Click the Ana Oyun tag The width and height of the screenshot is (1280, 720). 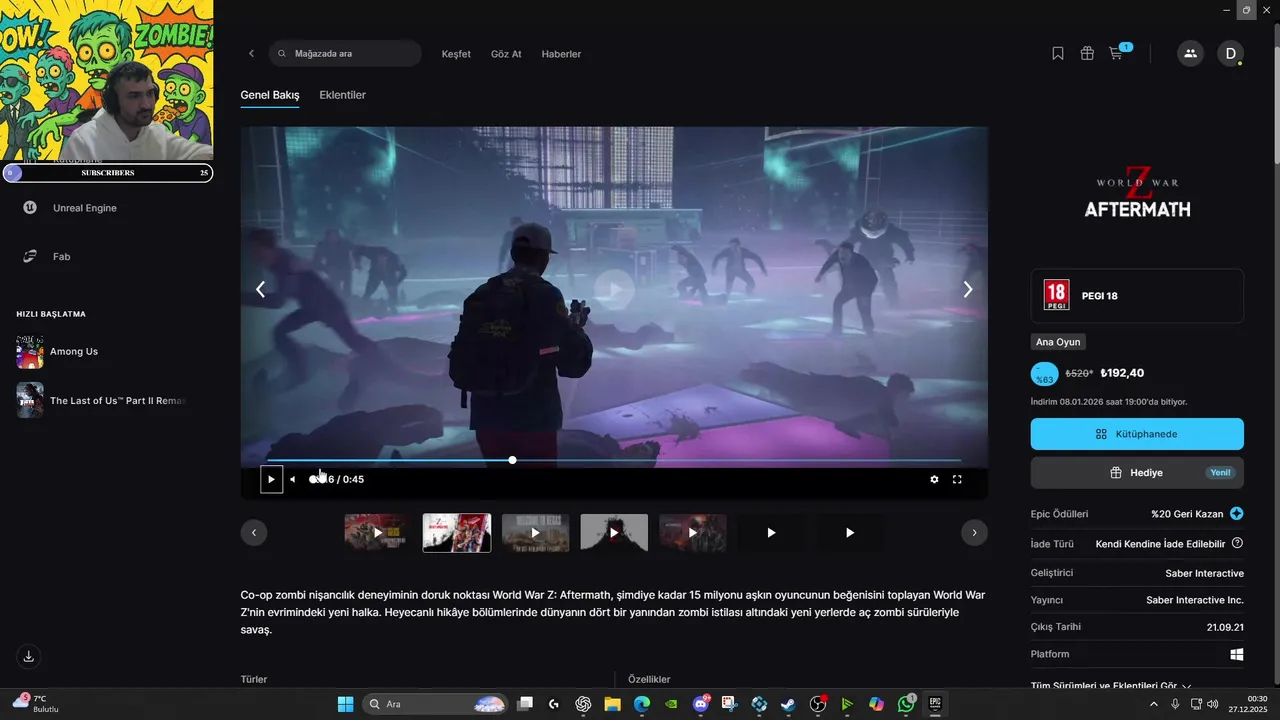[x=1057, y=342]
